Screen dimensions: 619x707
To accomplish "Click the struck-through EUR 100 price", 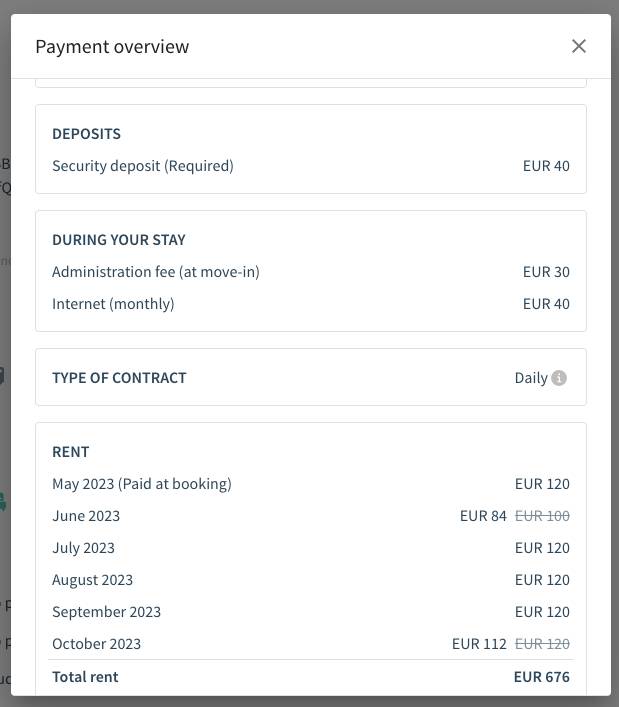I will 542,516.
